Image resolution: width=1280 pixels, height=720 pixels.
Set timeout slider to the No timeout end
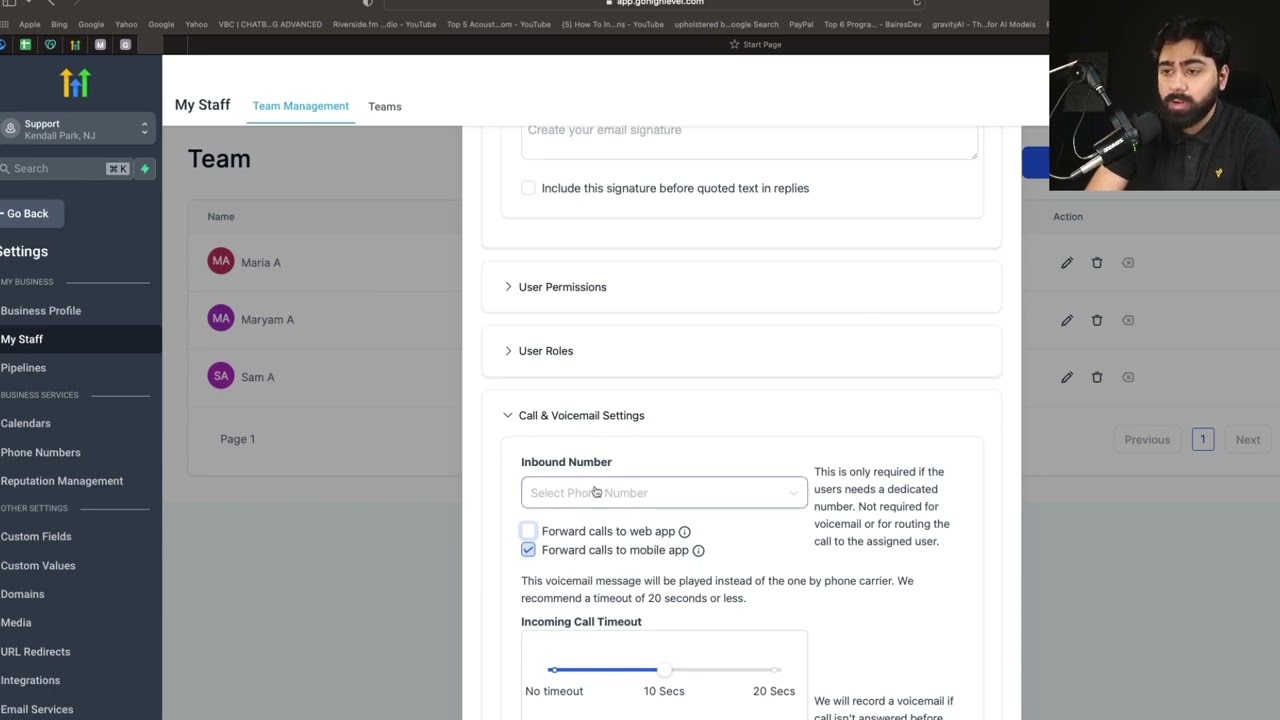point(553,670)
